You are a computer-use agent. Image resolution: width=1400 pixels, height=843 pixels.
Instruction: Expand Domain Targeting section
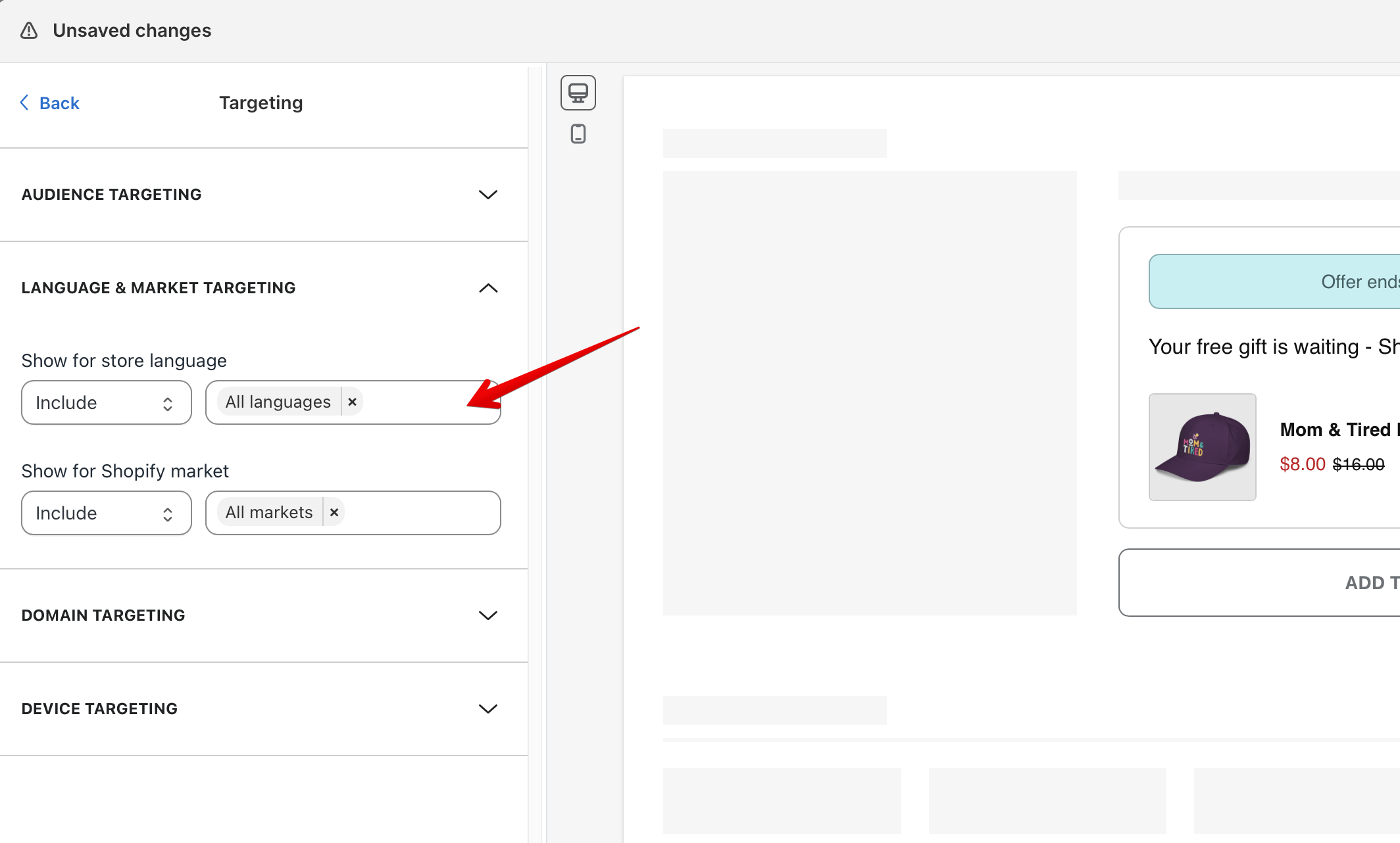click(488, 615)
